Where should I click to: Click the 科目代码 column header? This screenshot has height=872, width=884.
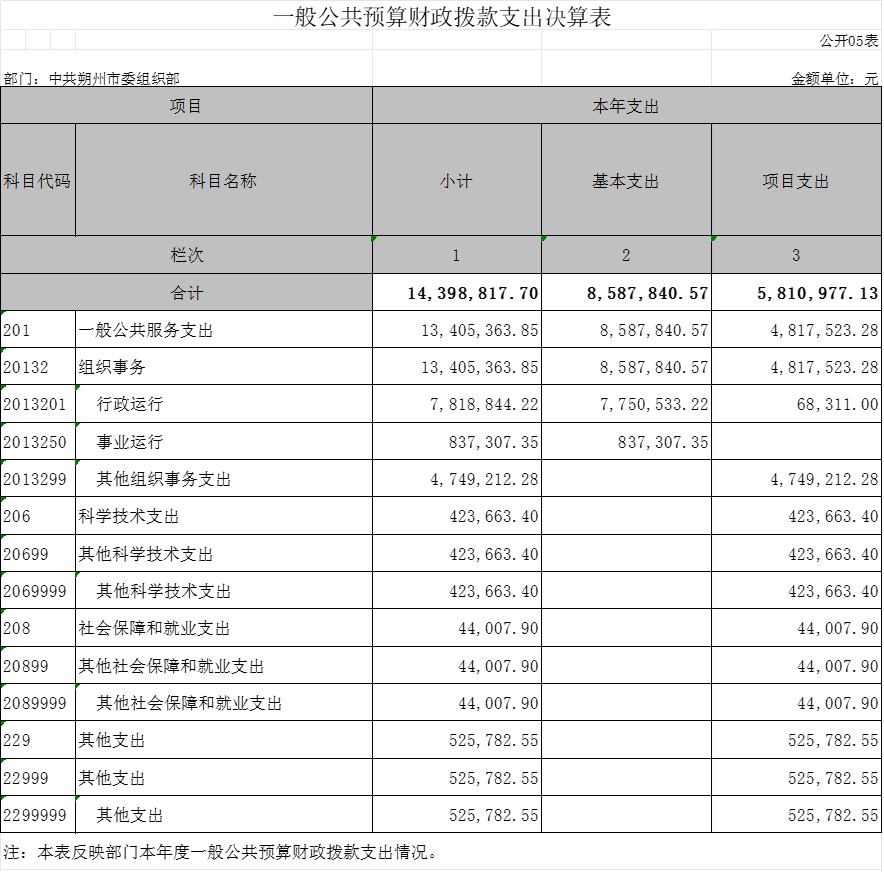tap(38, 180)
